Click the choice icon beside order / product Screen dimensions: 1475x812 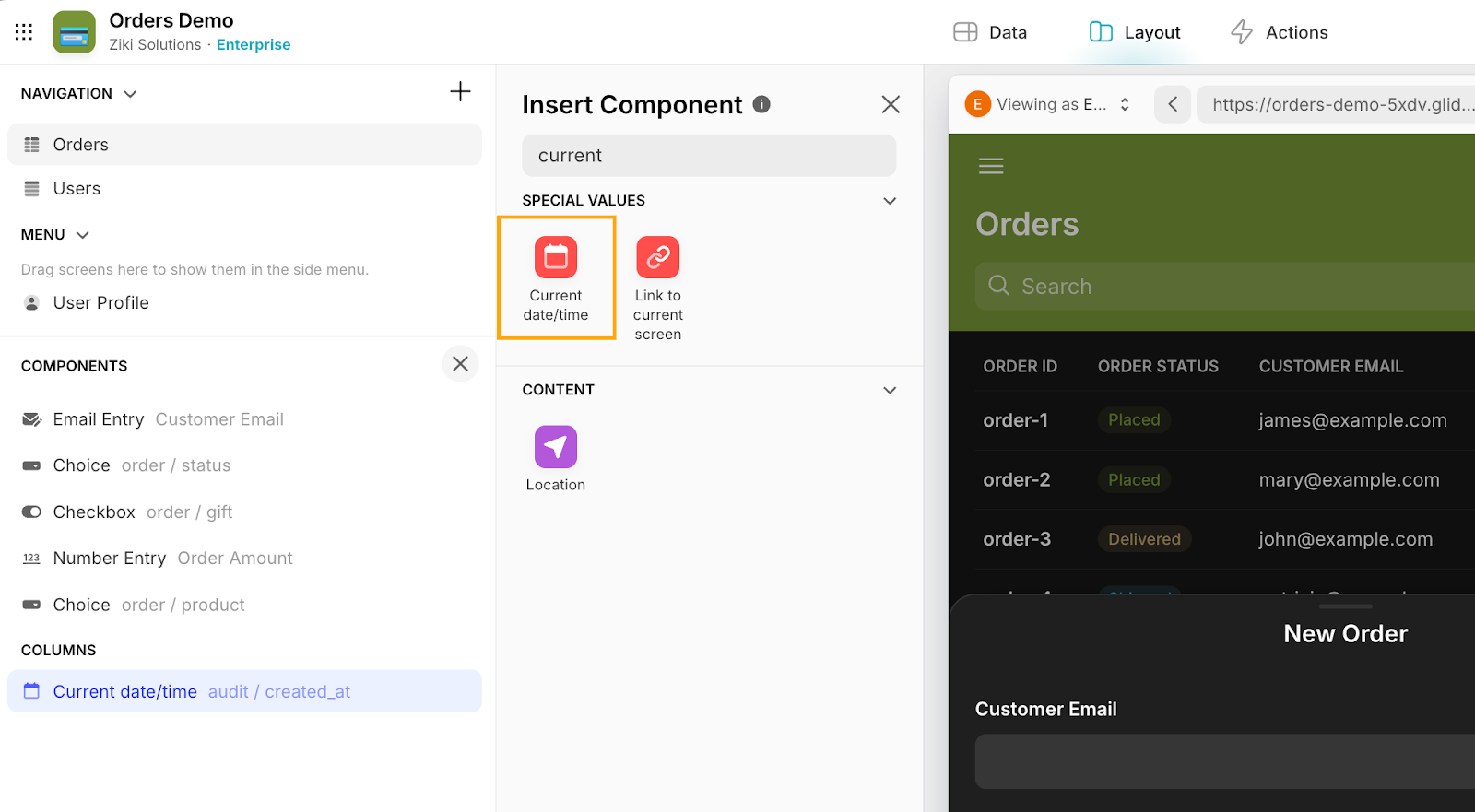(x=31, y=605)
